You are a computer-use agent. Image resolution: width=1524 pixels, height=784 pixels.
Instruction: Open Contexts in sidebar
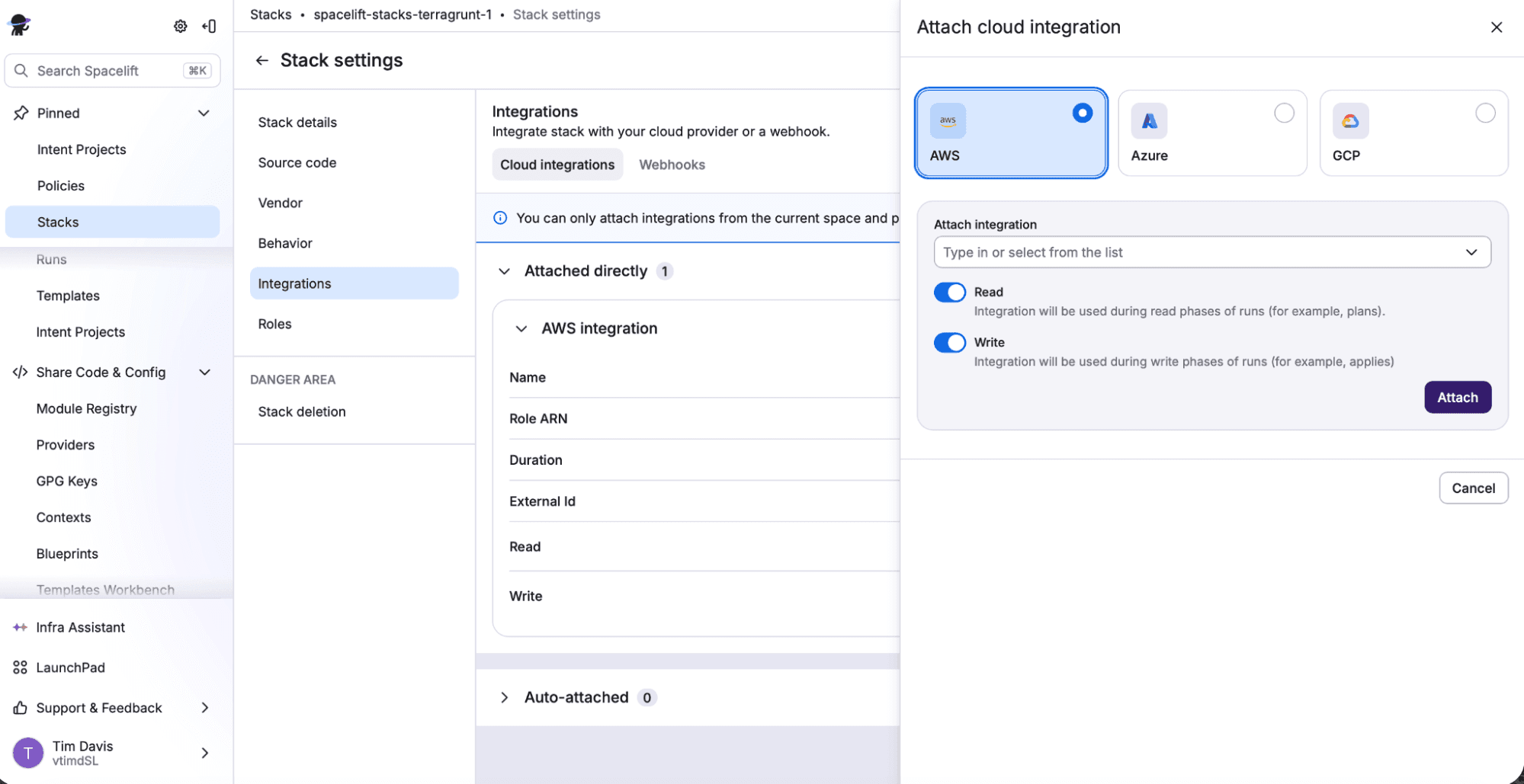click(x=63, y=517)
